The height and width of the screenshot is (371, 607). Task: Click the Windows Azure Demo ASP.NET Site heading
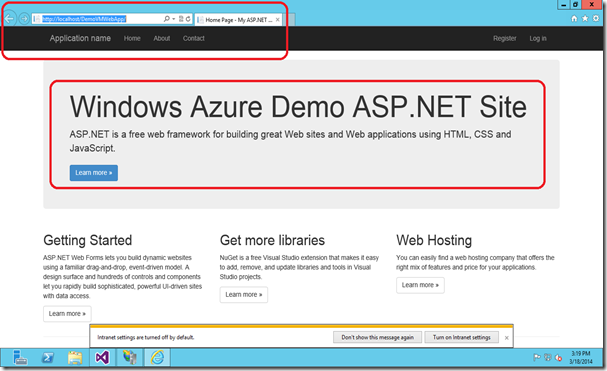pos(298,106)
